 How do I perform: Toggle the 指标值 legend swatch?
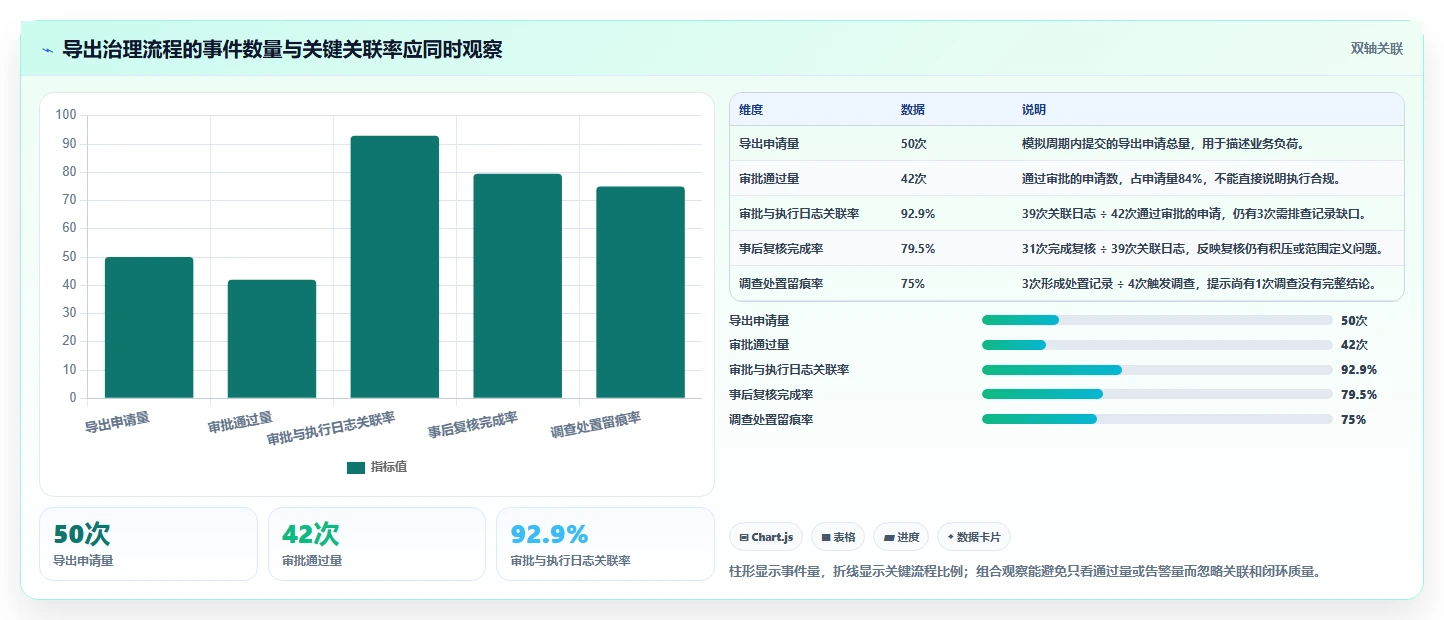356,467
